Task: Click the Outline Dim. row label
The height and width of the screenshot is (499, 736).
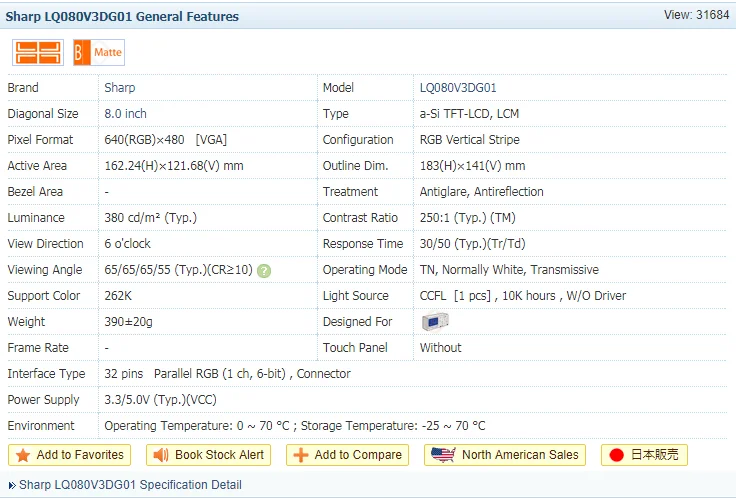Action: click(355, 166)
